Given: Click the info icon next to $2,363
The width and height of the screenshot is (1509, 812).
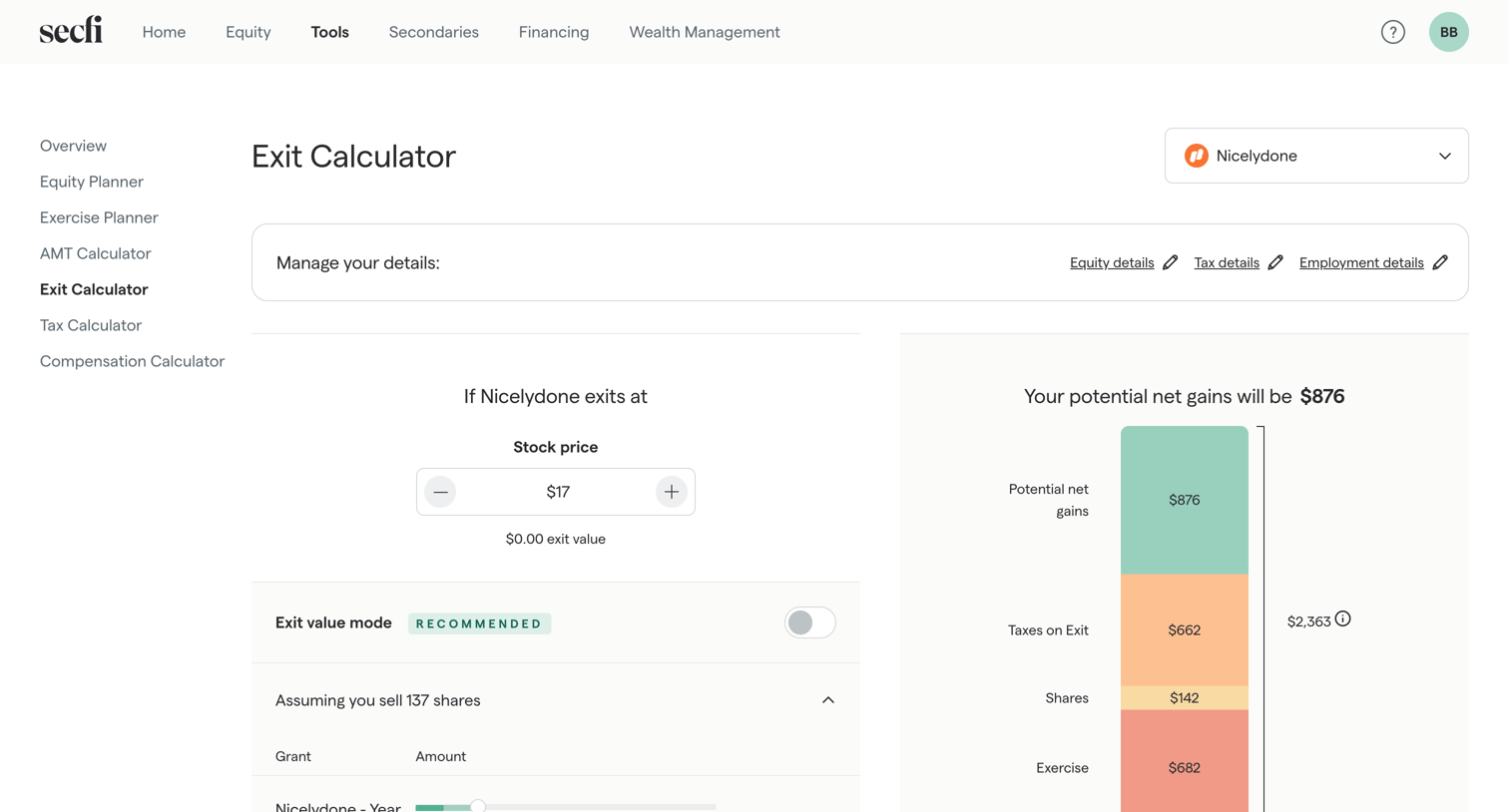Looking at the screenshot, I should click(x=1343, y=618).
